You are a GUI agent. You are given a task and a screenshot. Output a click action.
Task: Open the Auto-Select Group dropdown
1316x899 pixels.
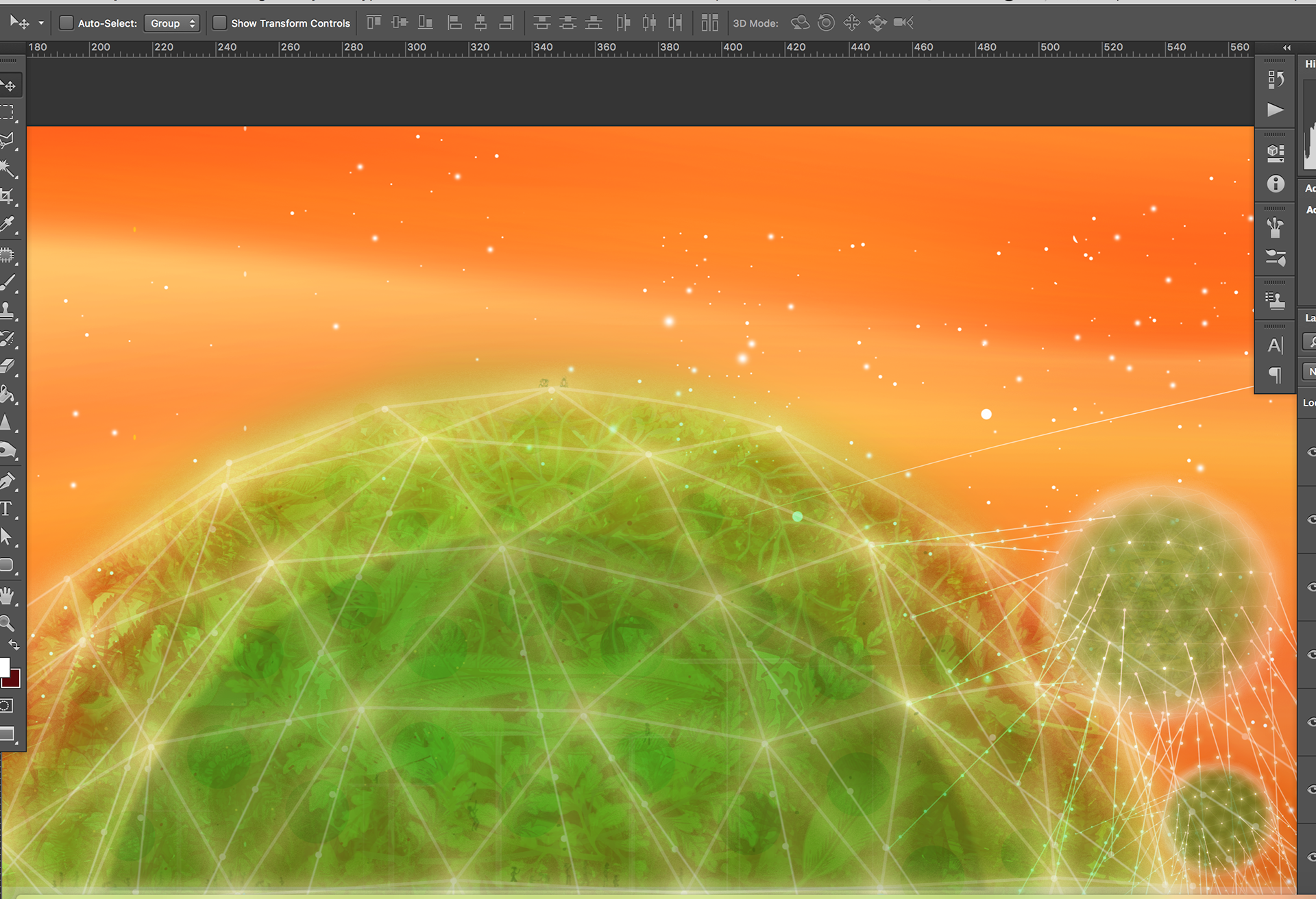172,23
